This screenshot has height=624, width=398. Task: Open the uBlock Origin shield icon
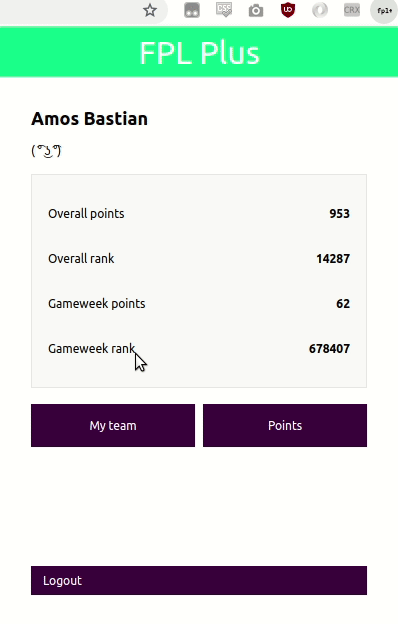coord(288,10)
